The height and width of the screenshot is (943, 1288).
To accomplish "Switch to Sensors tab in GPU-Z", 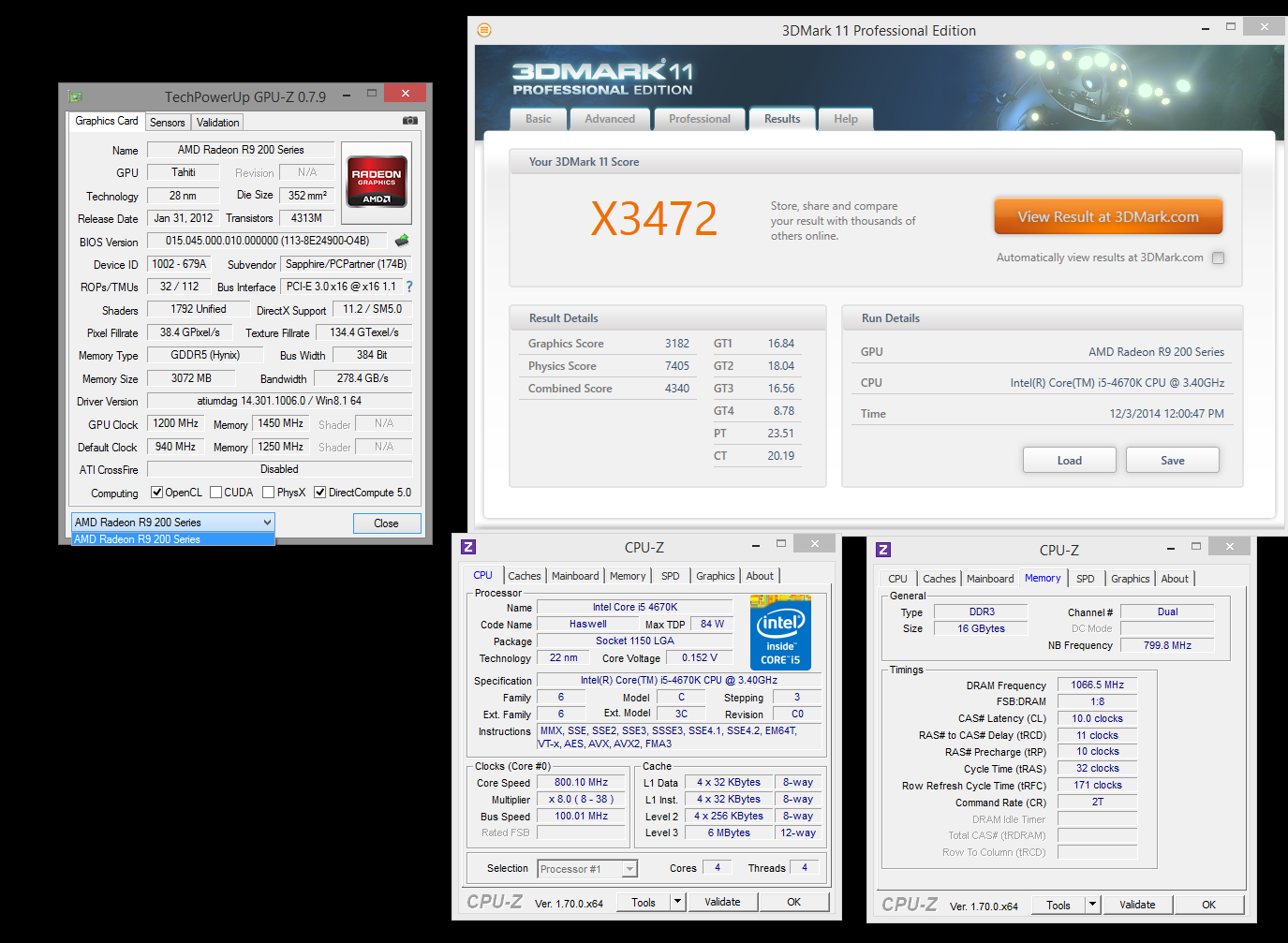I will point(168,123).
